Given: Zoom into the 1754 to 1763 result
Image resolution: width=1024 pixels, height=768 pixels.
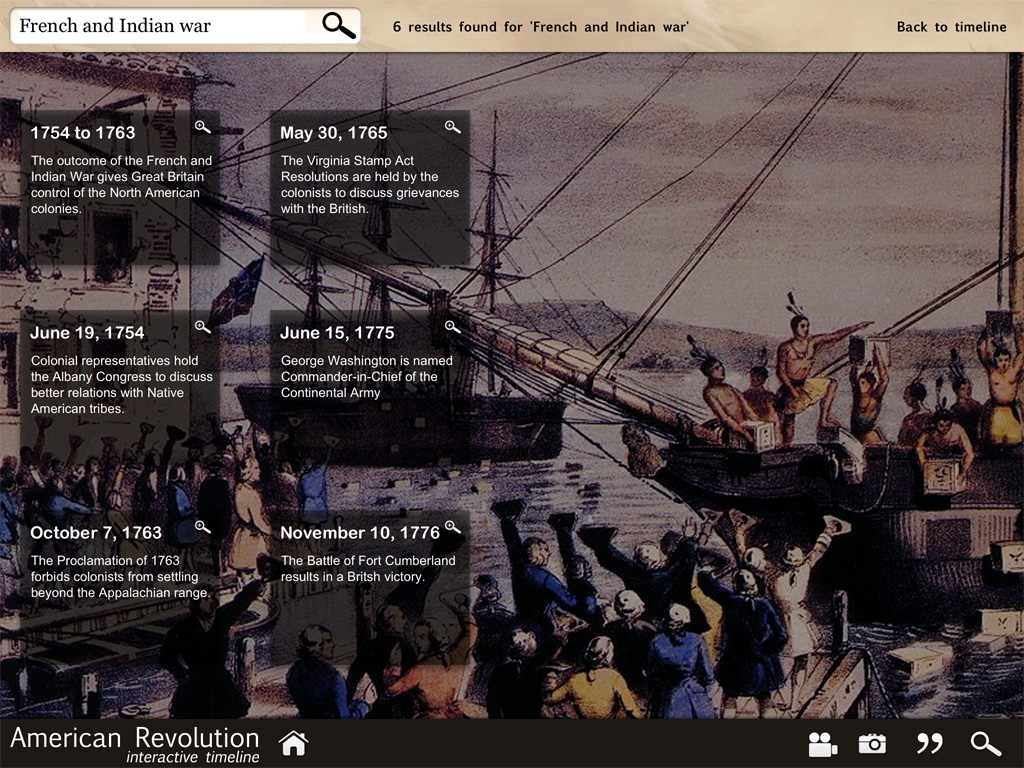Looking at the screenshot, I should coord(202,127).
